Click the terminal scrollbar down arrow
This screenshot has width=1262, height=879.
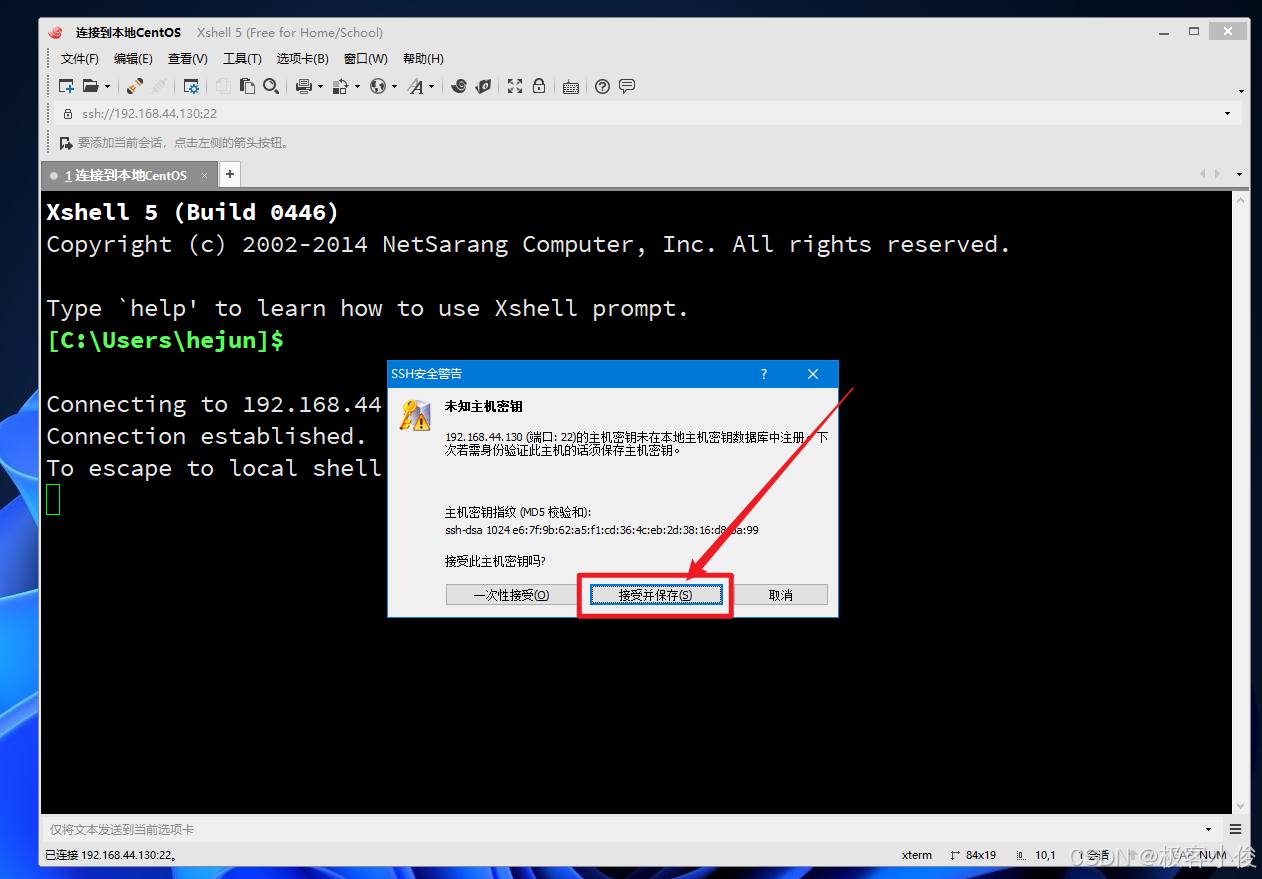[x=1240, y=806]
